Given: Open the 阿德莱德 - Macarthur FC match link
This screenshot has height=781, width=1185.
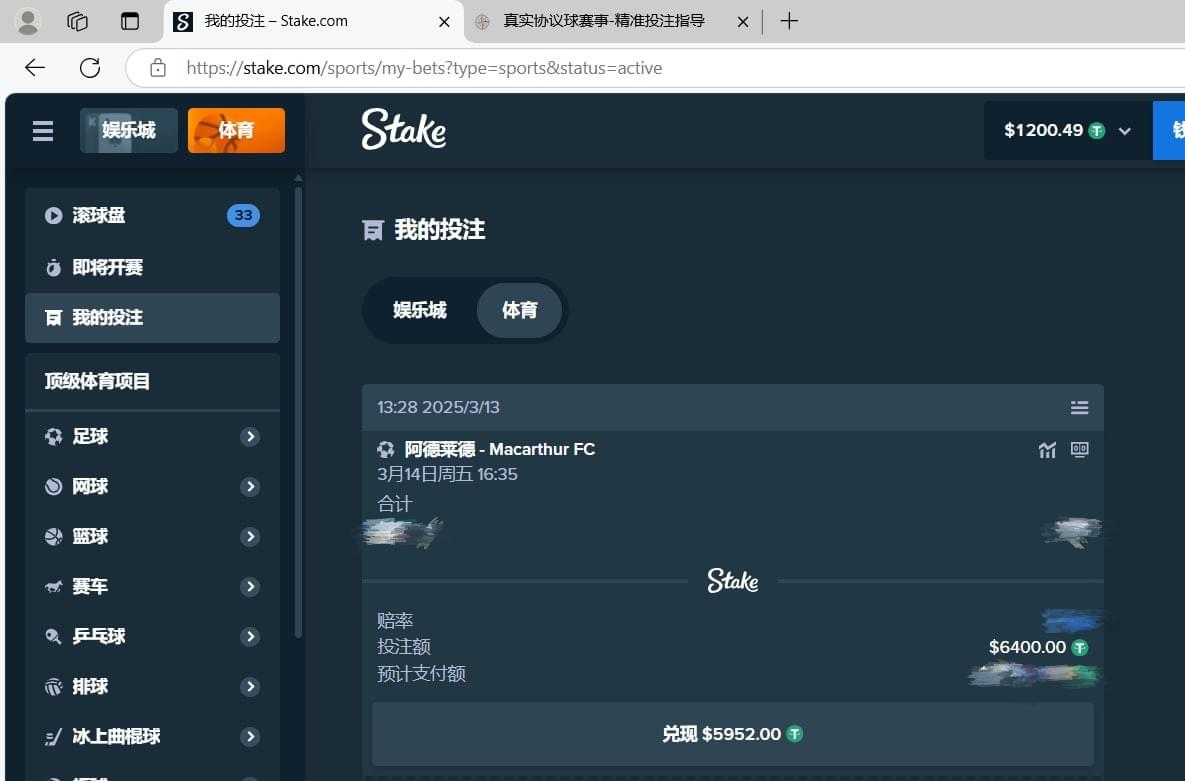Looking at the screenshot, I should [500, 449].
